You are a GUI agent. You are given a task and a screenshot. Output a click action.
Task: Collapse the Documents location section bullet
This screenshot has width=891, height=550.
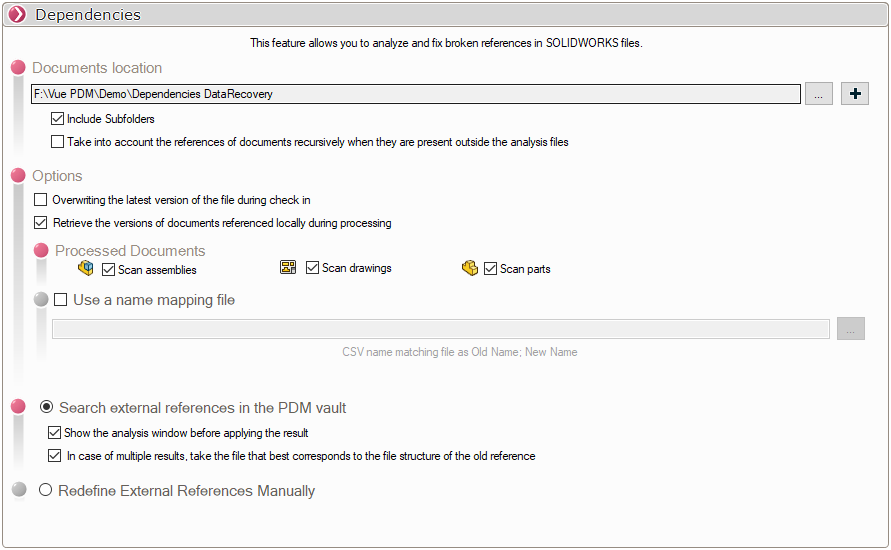click(x=18, y=68)
